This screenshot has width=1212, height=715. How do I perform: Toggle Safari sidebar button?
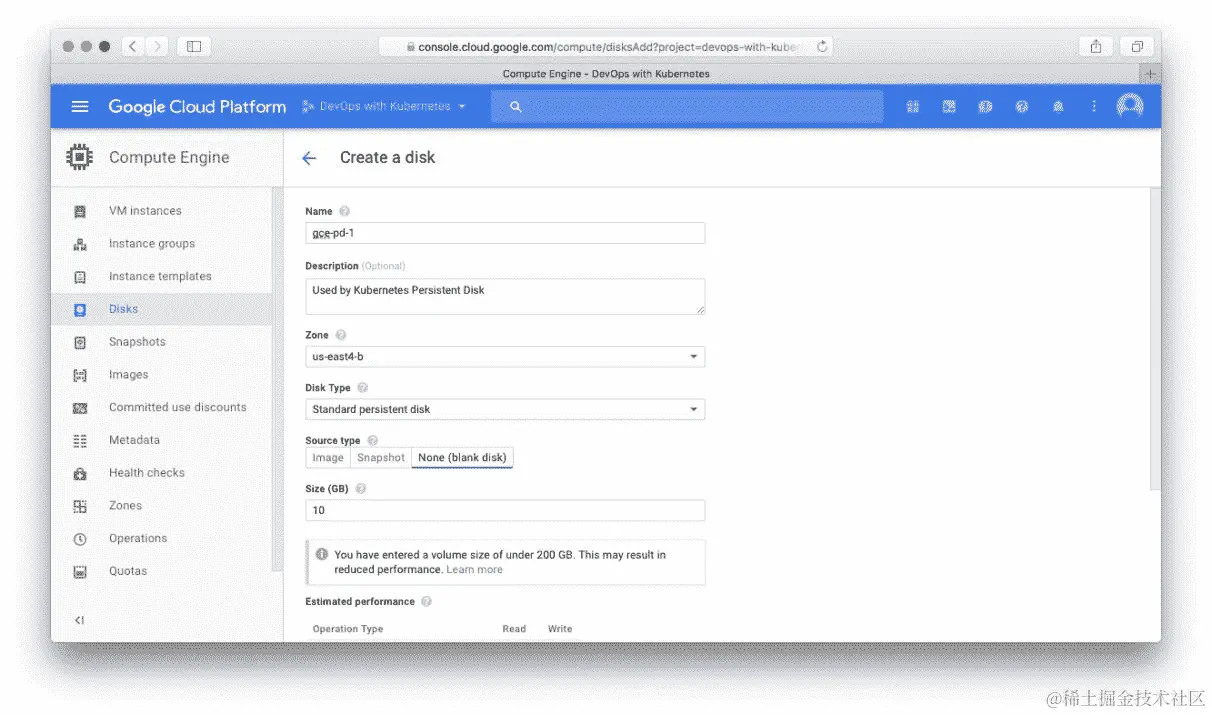click(194, 46)
